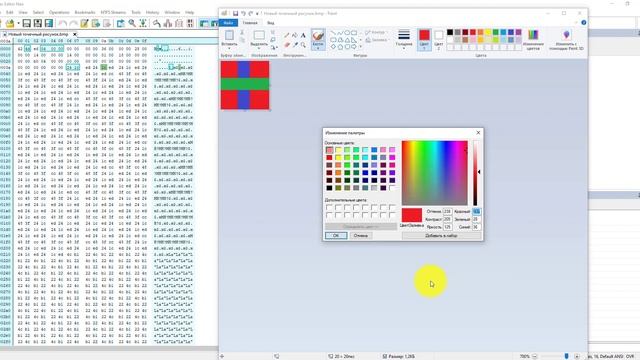This screenshot has height=360, width=640.
Task: Open the Fill dropdown in the Shapes group
Action: coord(376,40)
